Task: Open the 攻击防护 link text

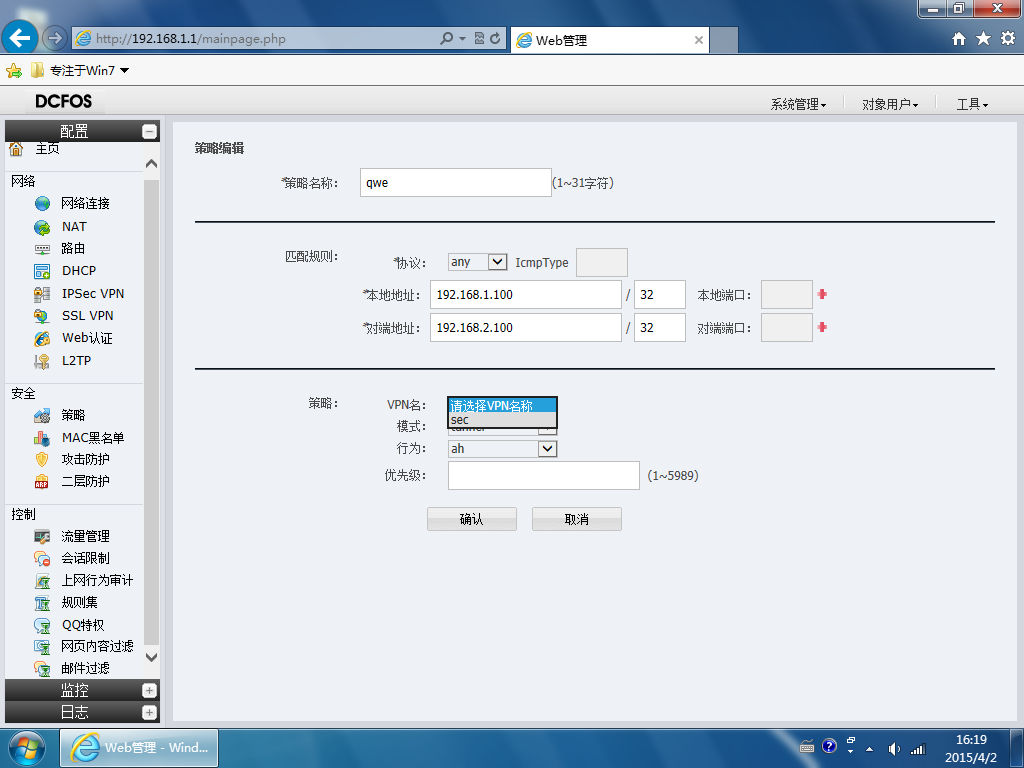Action: [x=86, y=460]
